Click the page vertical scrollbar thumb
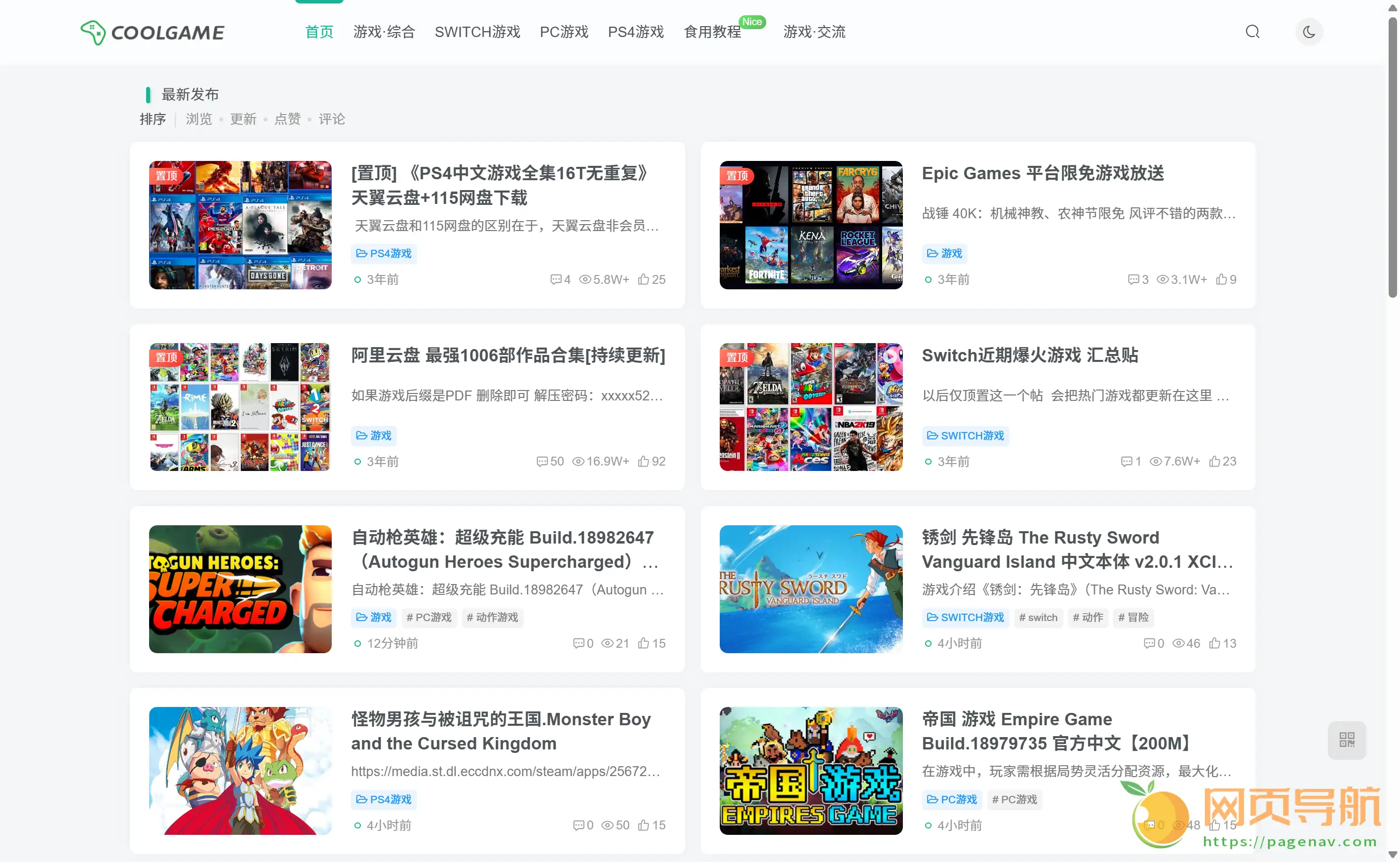The width and height of the screenshot is (1400, 862). tap(1392, 157)
